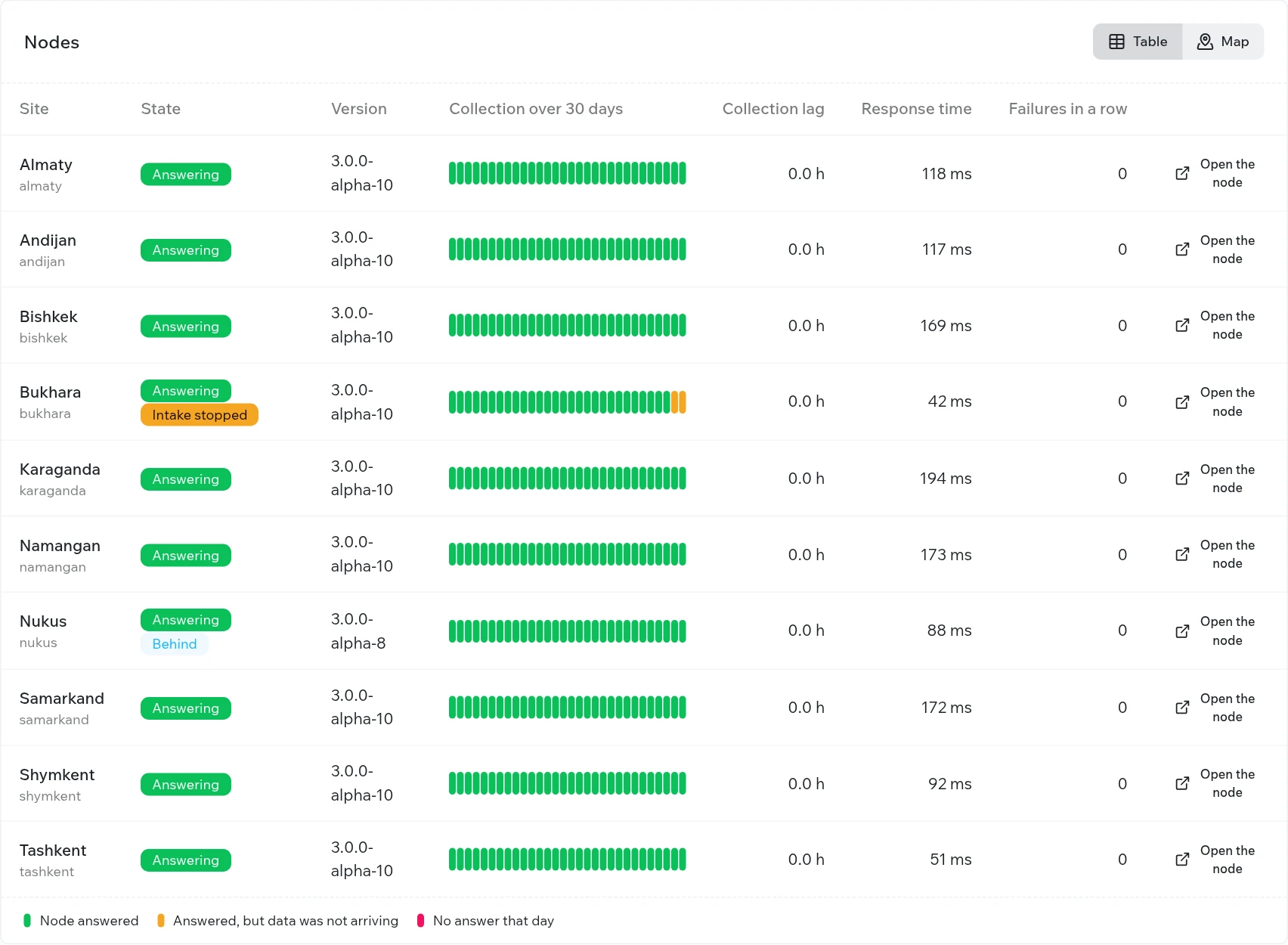Click the 194 ms response time value
1288x945 pixels.
click(x=946, y=479)
